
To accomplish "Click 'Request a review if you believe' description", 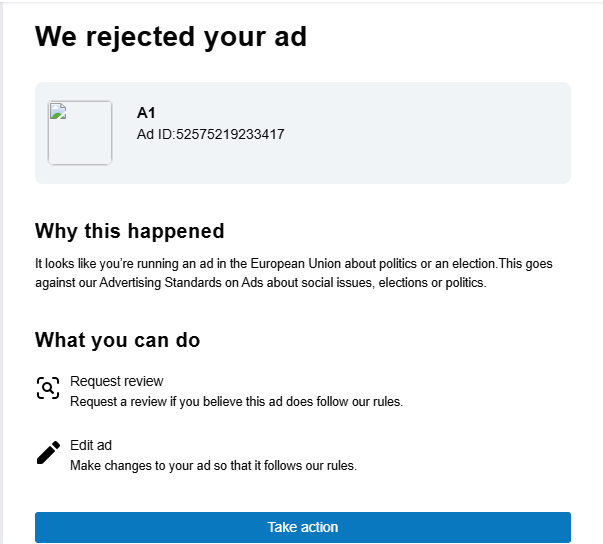I will point(235,402).
